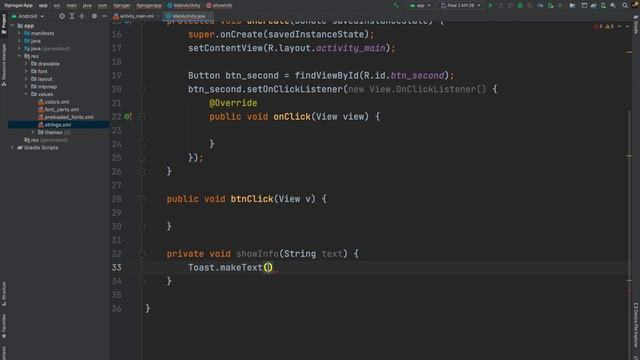This screenshot has width=640, height=360.
Task: Click Collapse All icon in Project panel
Action: tap(82, 16)
